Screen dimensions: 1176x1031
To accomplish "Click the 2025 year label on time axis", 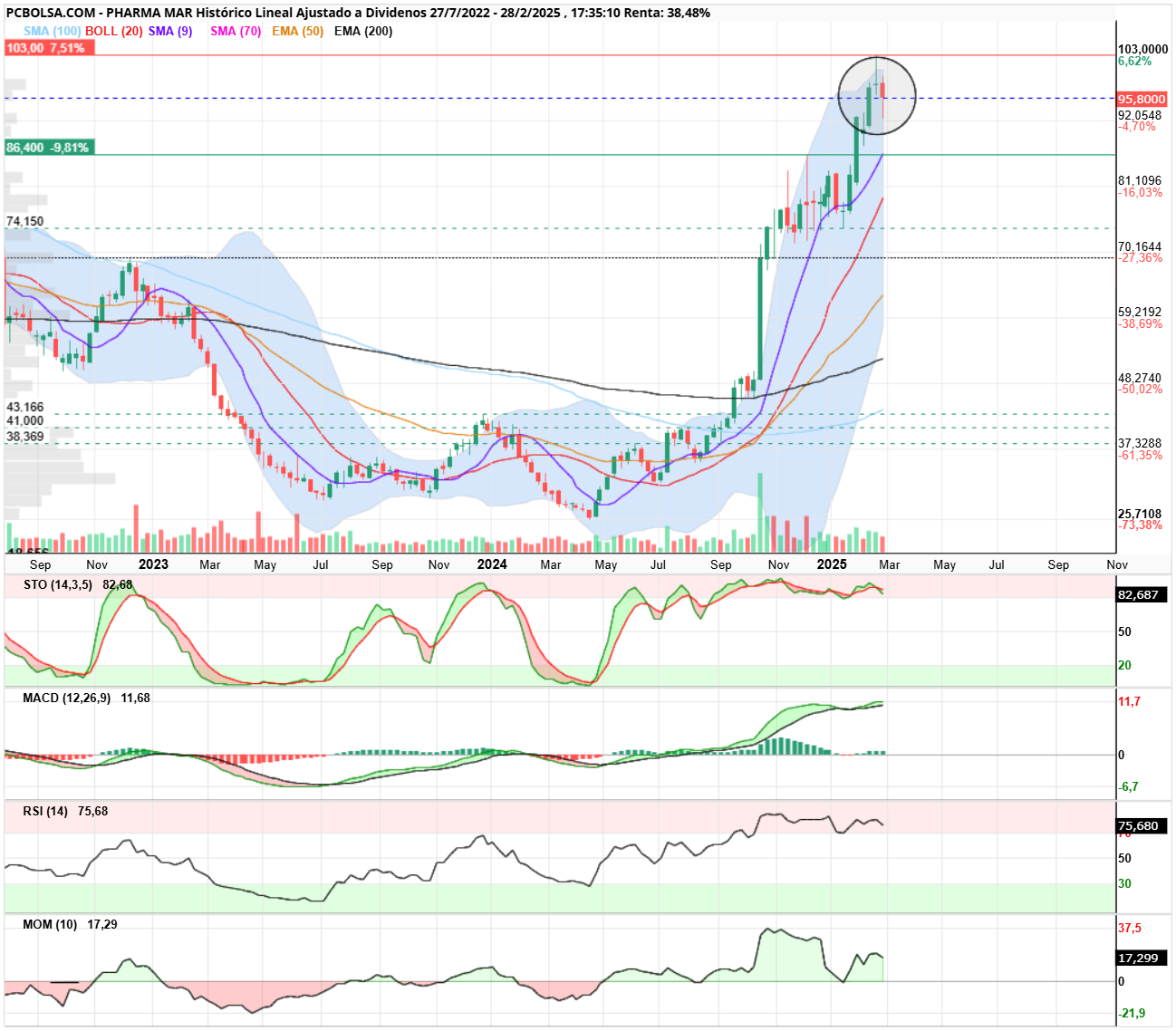I will point(832,564).
